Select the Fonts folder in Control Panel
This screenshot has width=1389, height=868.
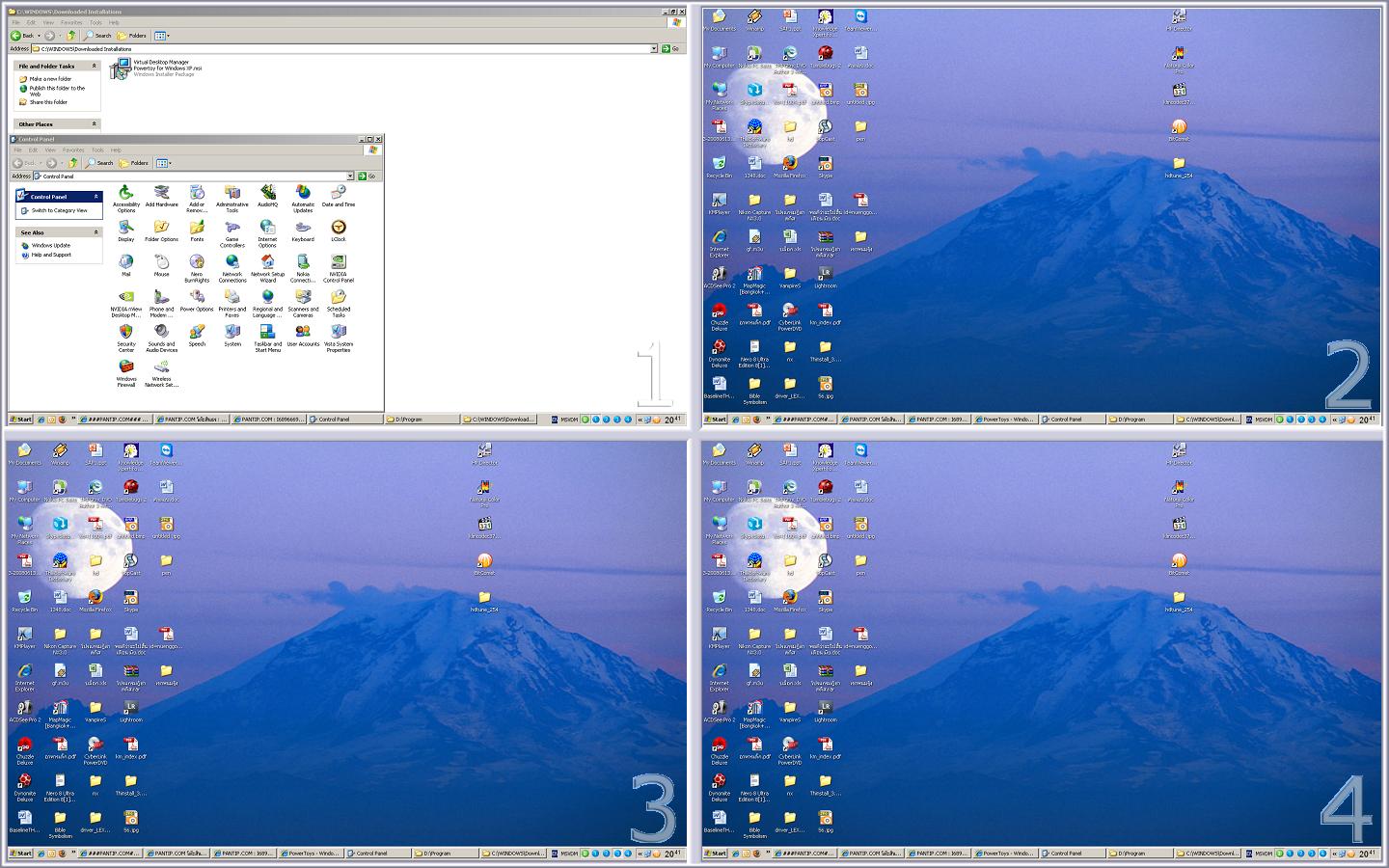coord(197,231)
